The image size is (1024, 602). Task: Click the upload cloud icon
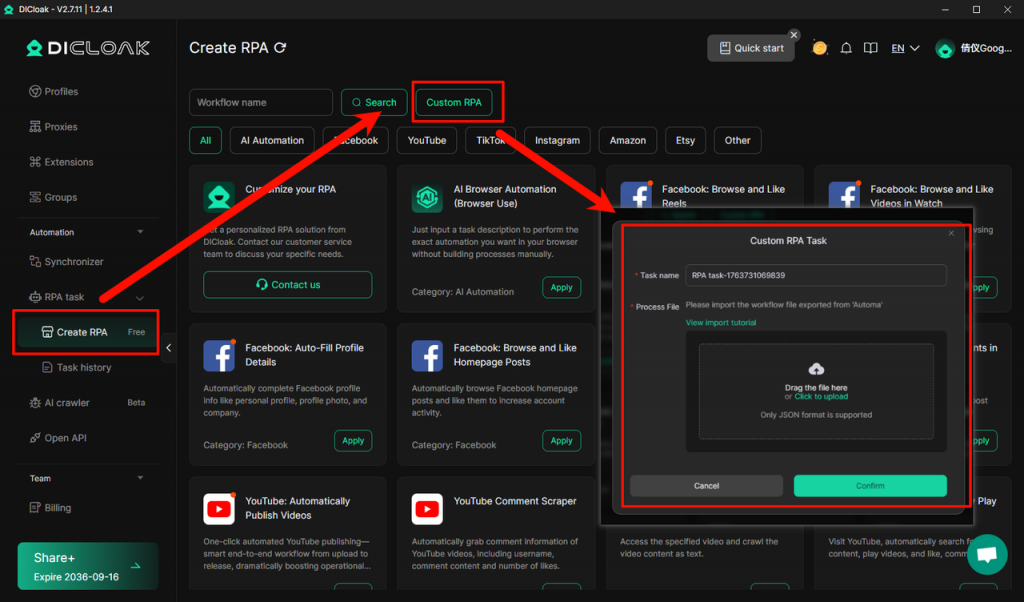click(x=815, y=370)
